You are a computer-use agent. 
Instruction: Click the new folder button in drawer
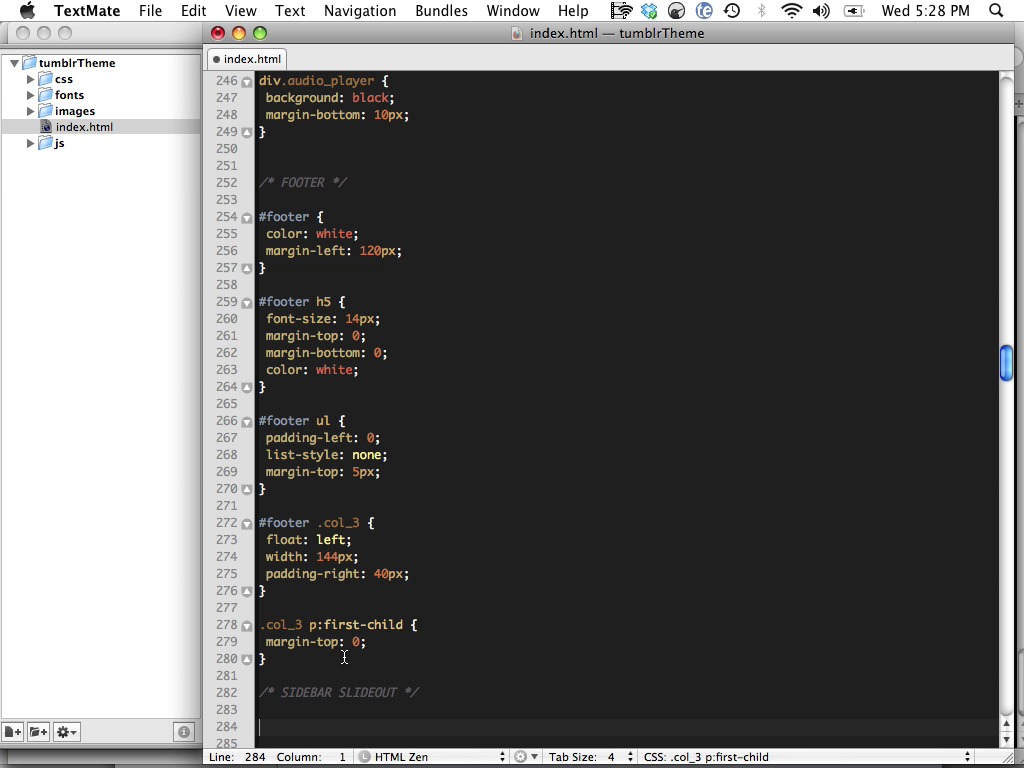click(x=38, y=732)
